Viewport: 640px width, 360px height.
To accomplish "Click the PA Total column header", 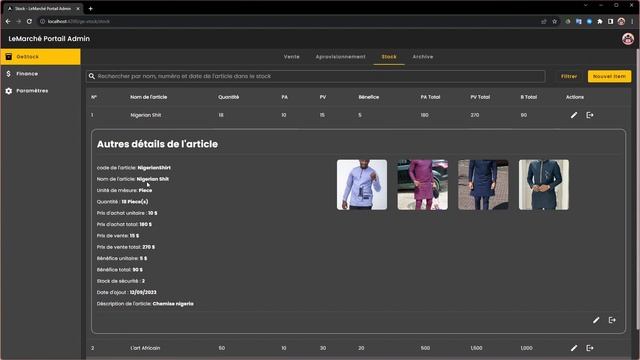I will pos(430,97).
